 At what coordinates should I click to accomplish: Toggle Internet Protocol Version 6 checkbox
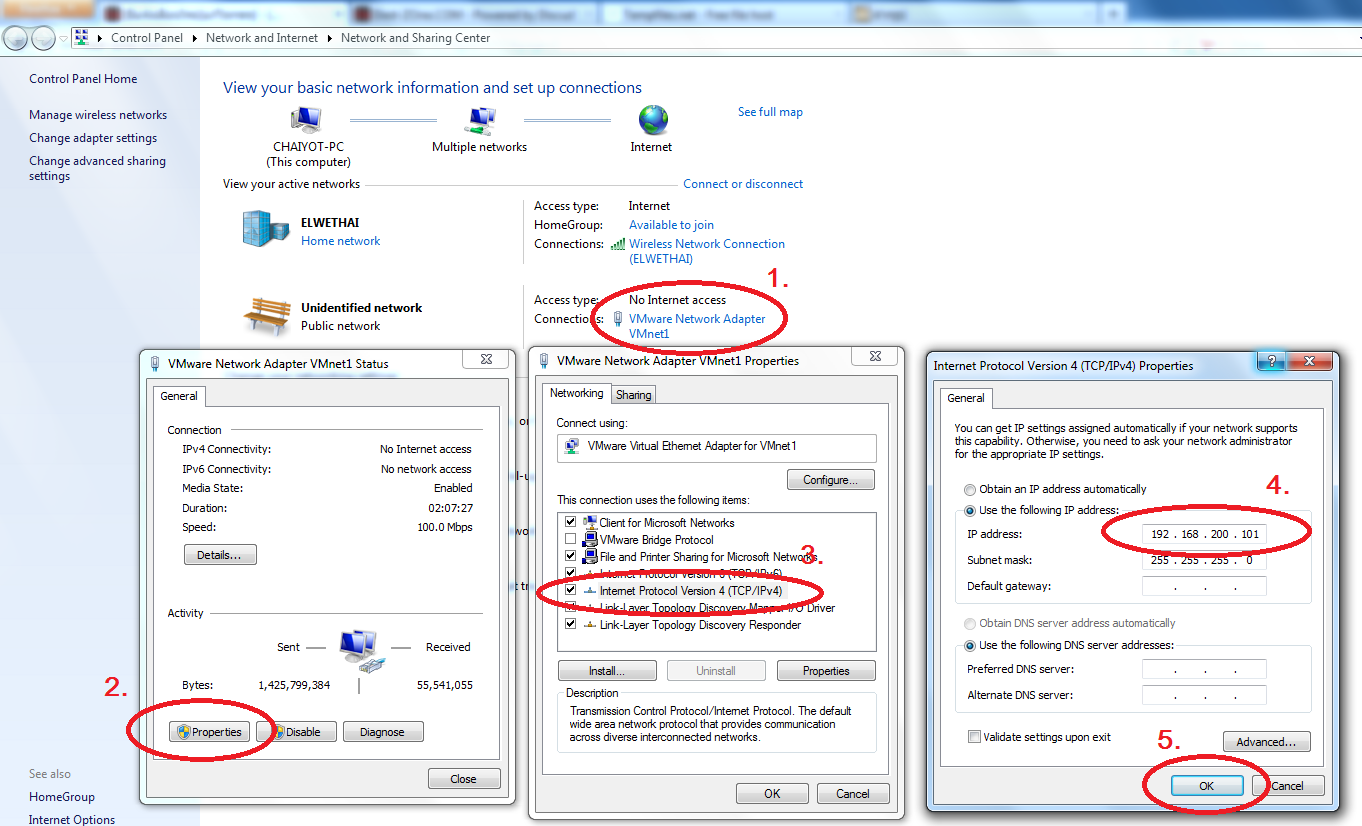click(x=571, y=574)
